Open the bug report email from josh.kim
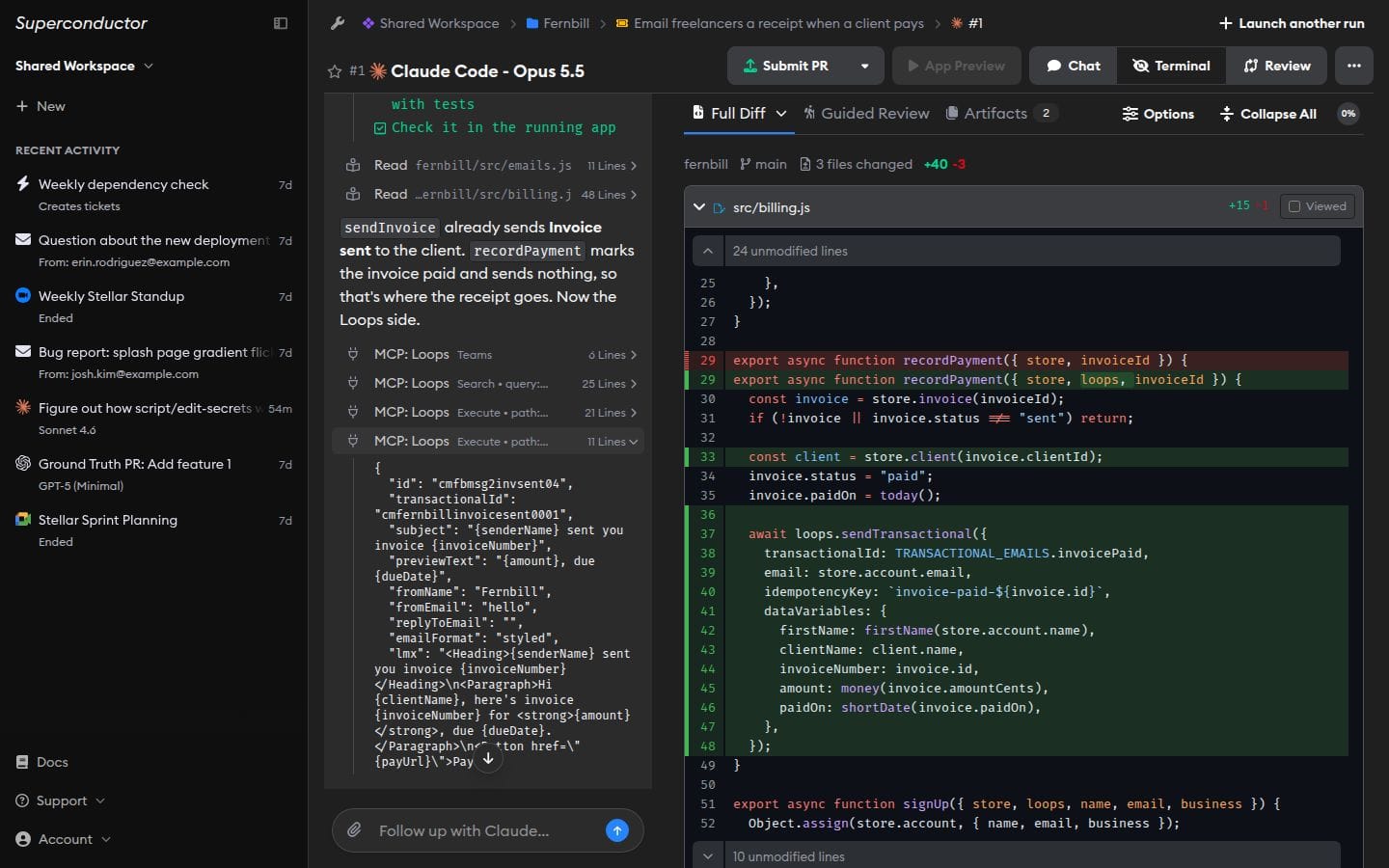 coord(154,362)
